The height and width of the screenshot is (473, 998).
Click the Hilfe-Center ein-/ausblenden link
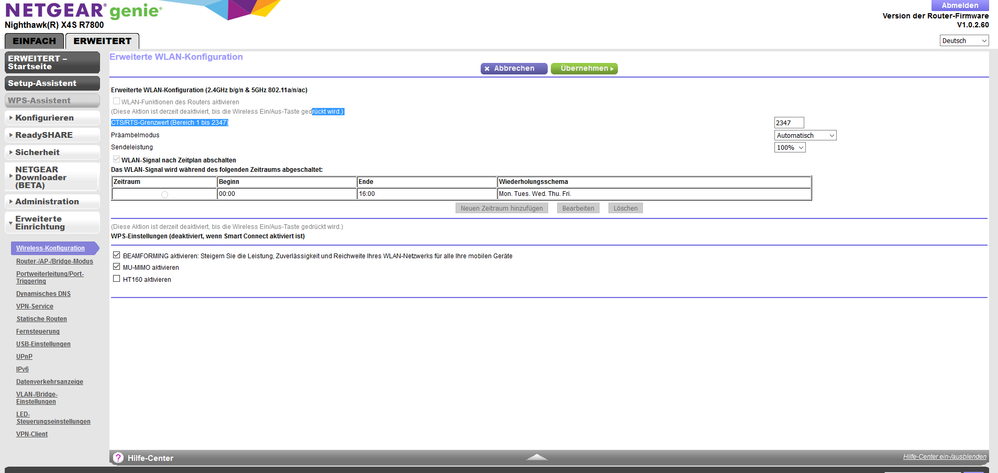944,457
